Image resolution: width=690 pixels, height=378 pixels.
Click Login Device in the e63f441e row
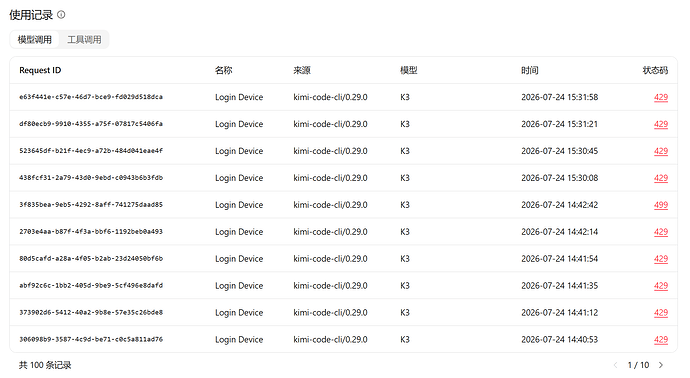(x=239, y=97)
